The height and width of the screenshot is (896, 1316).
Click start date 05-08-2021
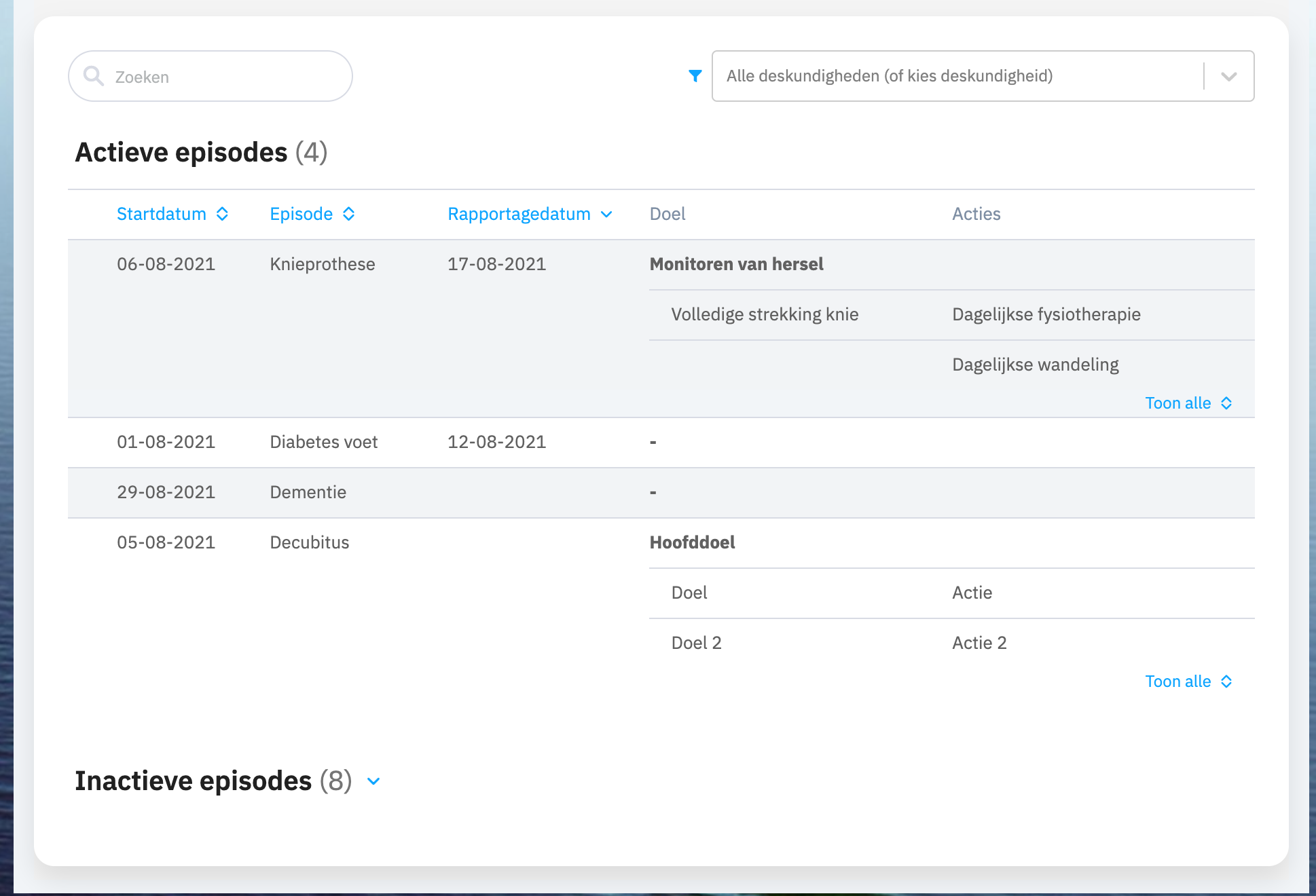pyautogui.click(x=166, y=542)
